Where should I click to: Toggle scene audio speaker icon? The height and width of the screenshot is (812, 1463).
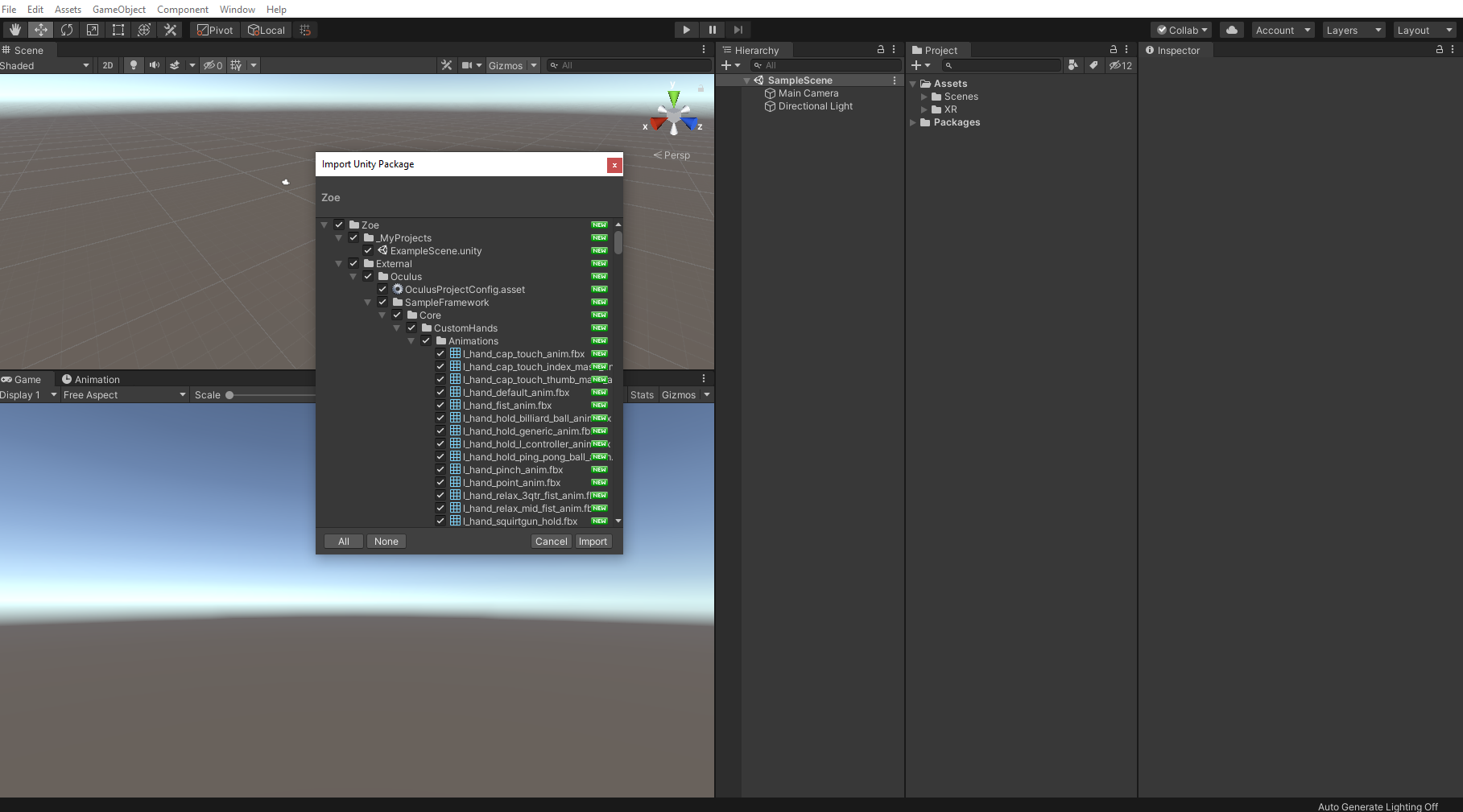pos(155,65)
